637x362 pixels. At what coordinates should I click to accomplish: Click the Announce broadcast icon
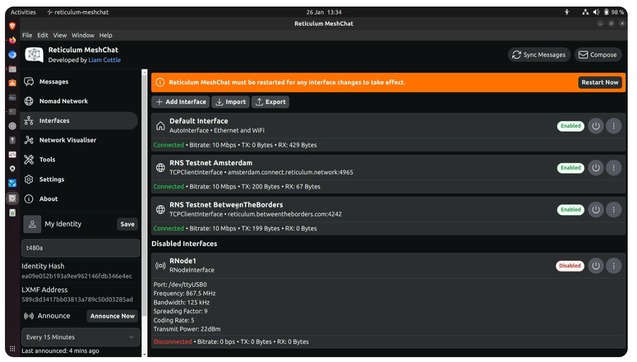28,316
